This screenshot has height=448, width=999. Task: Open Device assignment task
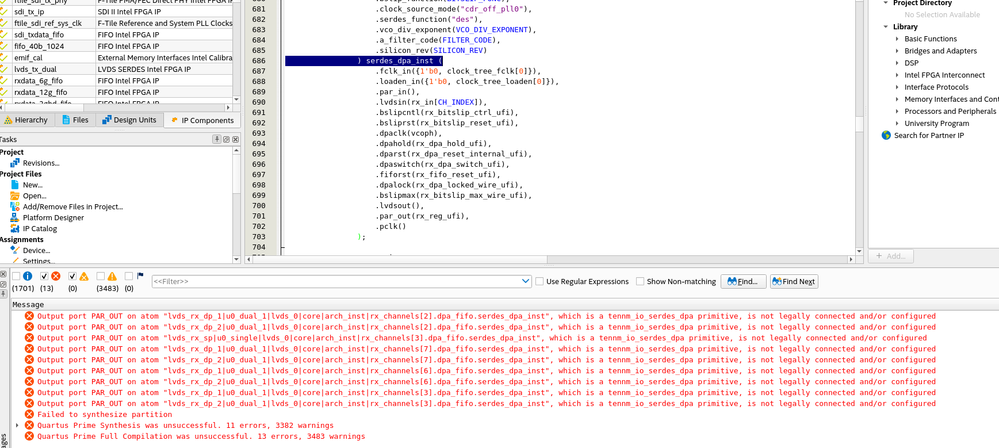[x=36, y=250]
